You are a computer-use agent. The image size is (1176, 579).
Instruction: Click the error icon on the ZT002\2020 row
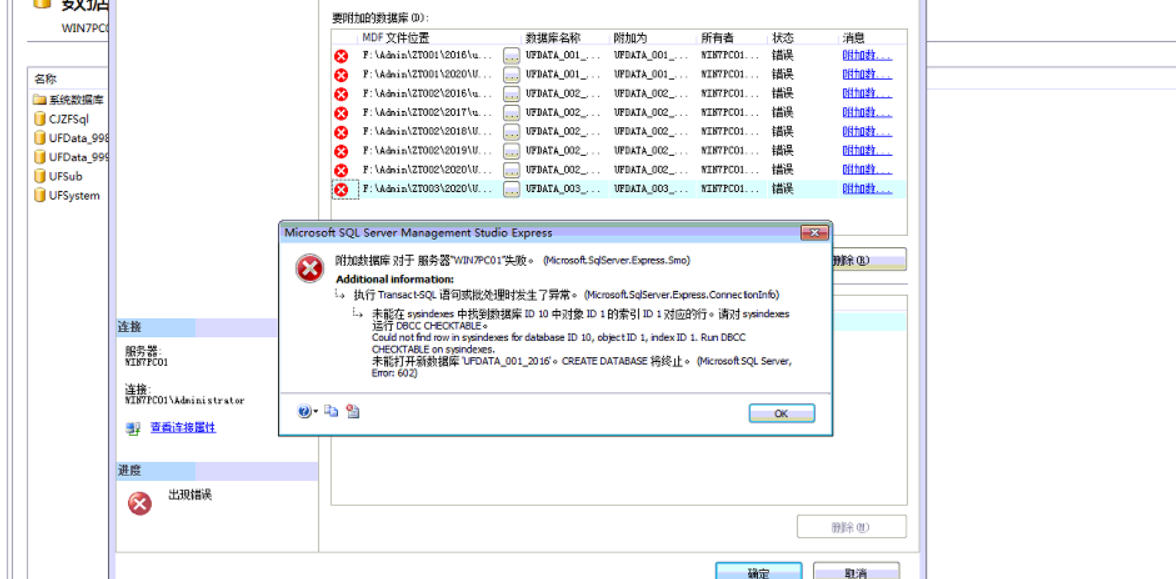coord(341,170)
